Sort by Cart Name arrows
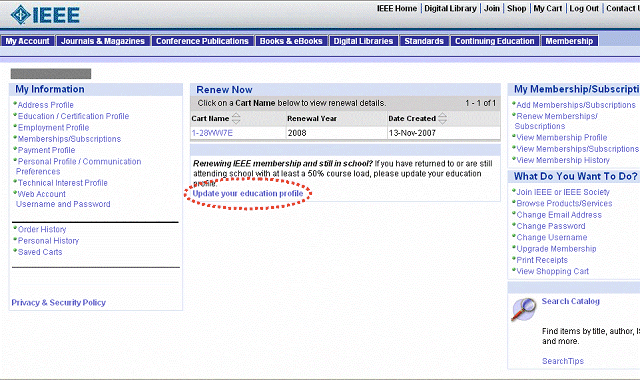 [x=236, y=118]
